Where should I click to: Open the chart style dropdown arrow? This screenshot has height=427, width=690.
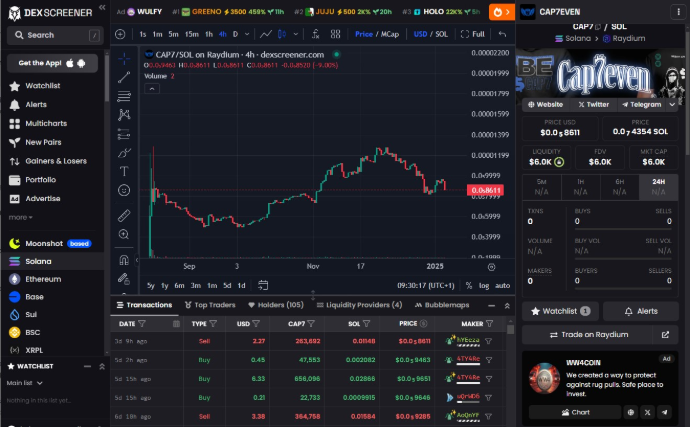(296, 34)
